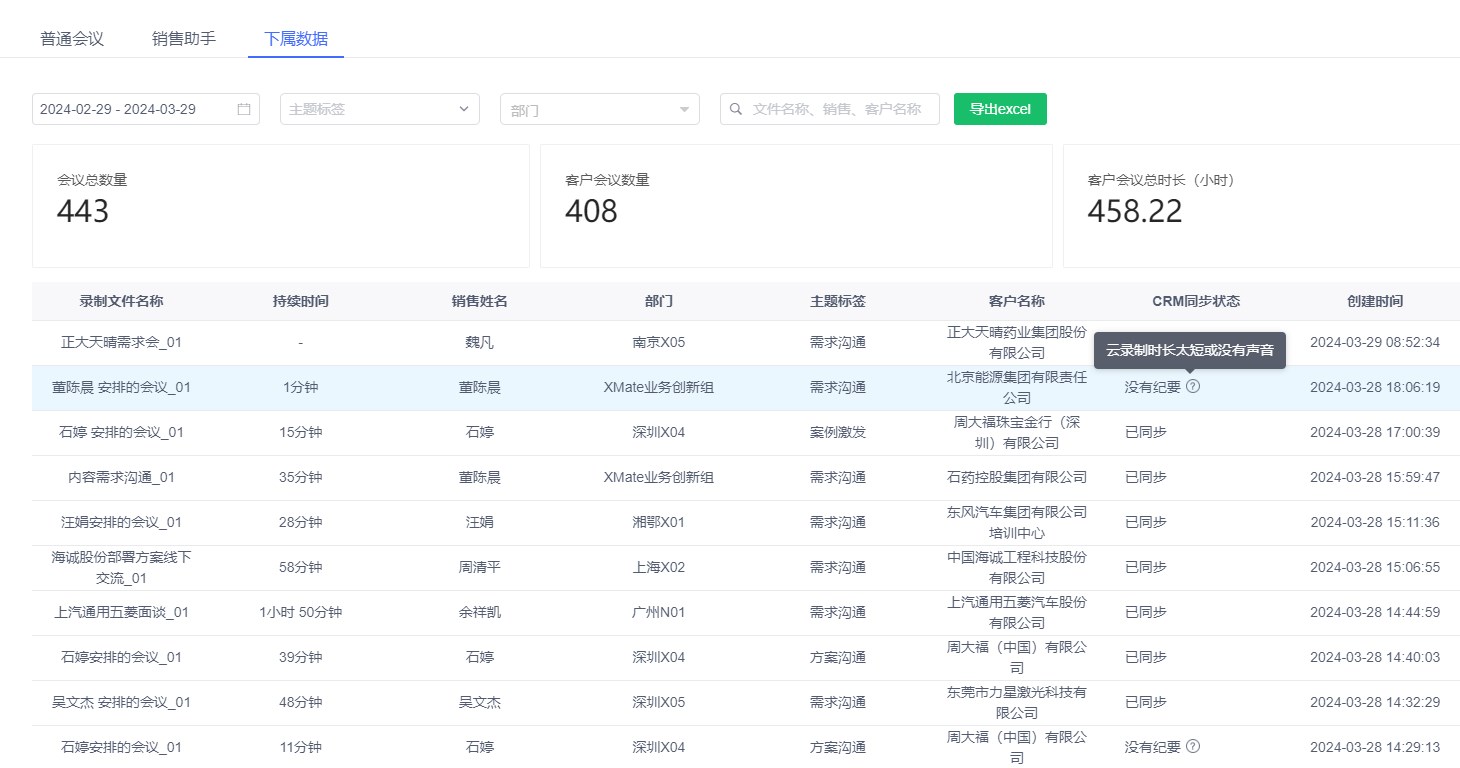Click department cell 深圳X05
1460x768 pixels.
(659, 702)
